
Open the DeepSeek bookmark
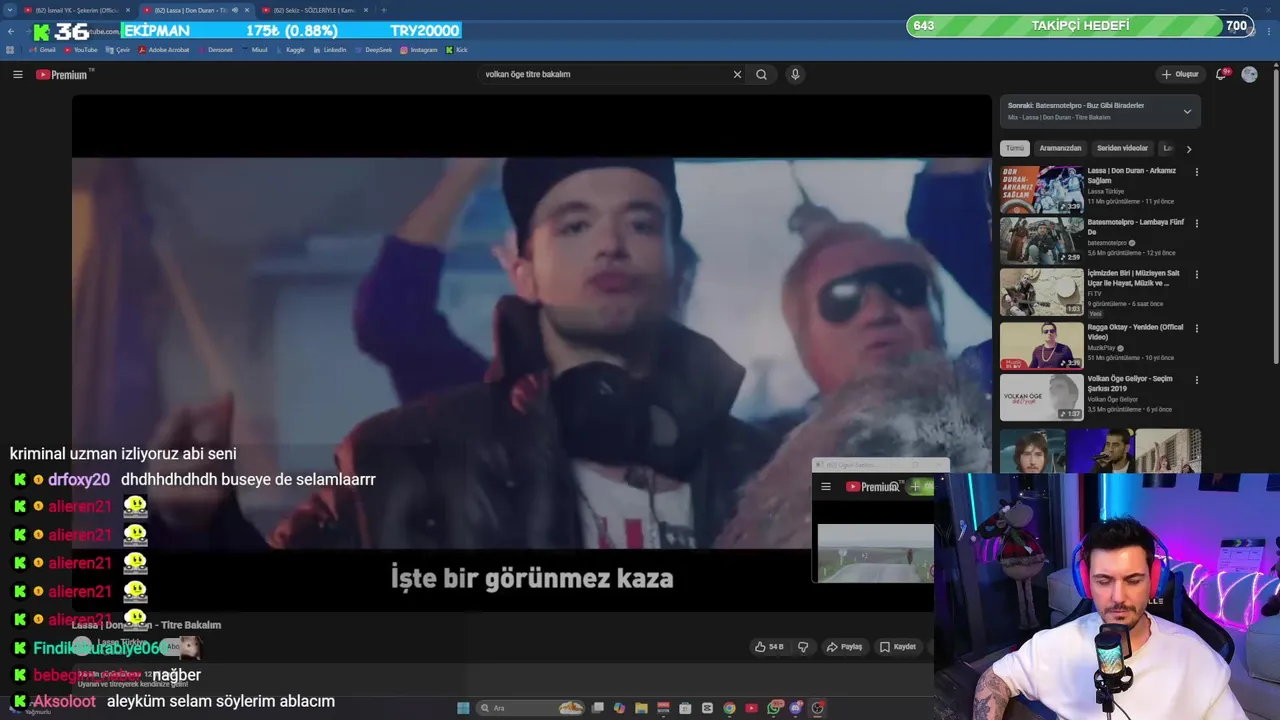373,49
